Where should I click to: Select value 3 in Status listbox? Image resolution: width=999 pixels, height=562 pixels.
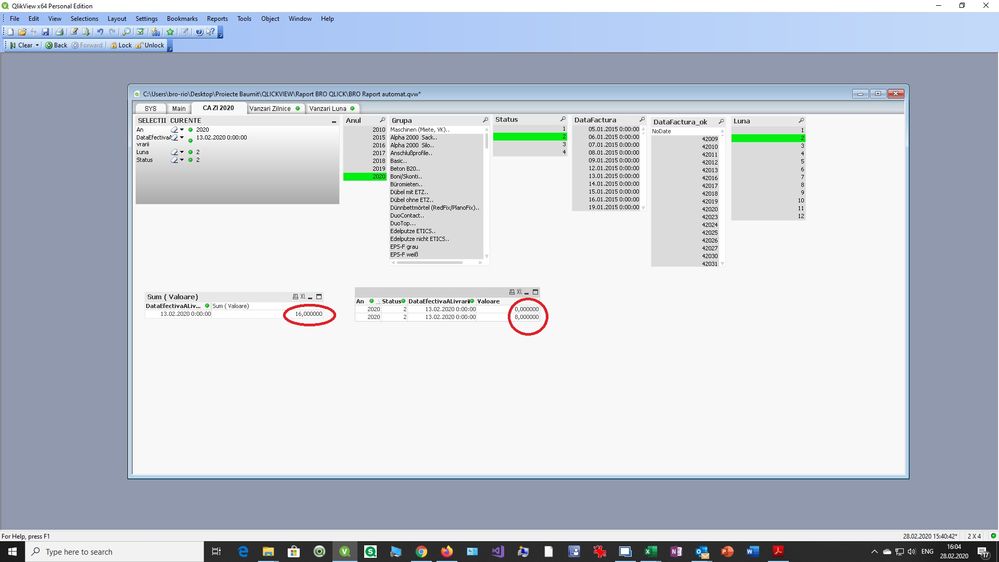[x=529, y=145]
